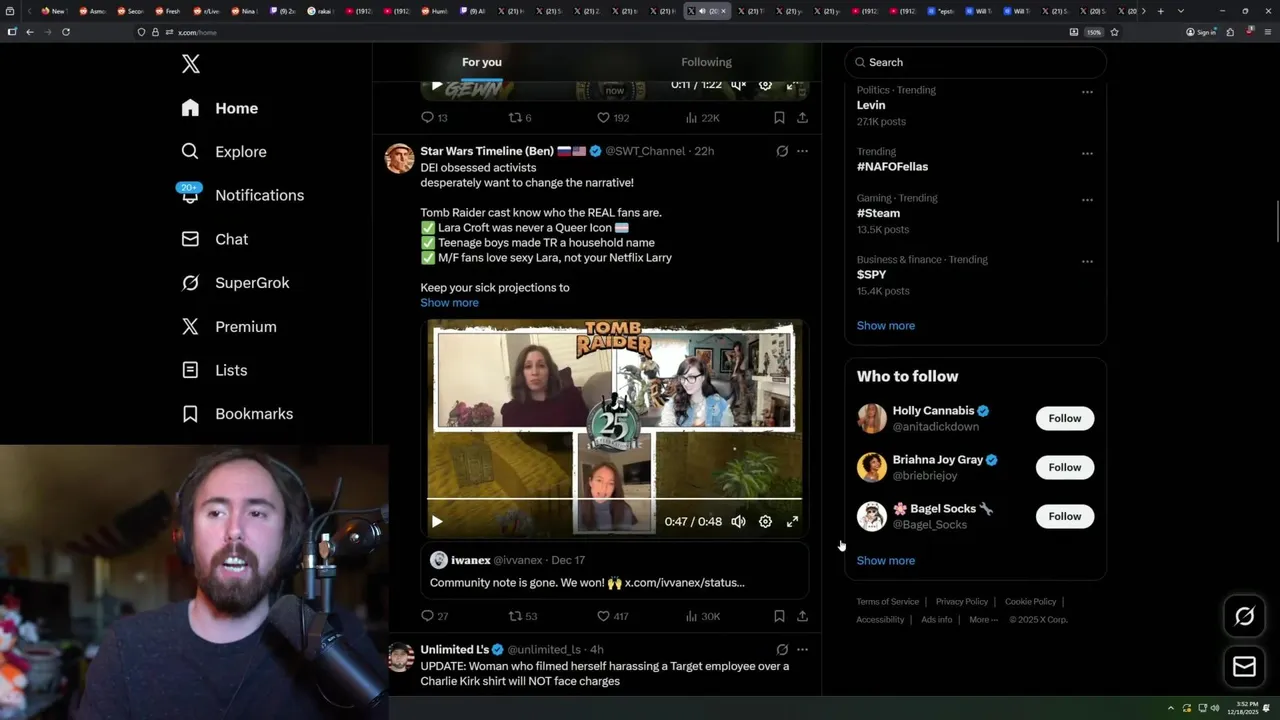Open Explore in the sidebar

point(224,152)
